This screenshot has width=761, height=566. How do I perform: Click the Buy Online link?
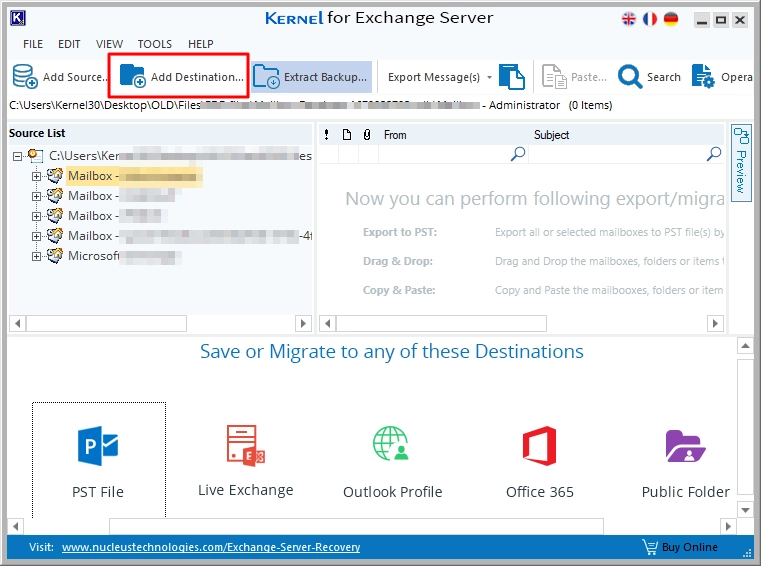click(x=690, y=547)
